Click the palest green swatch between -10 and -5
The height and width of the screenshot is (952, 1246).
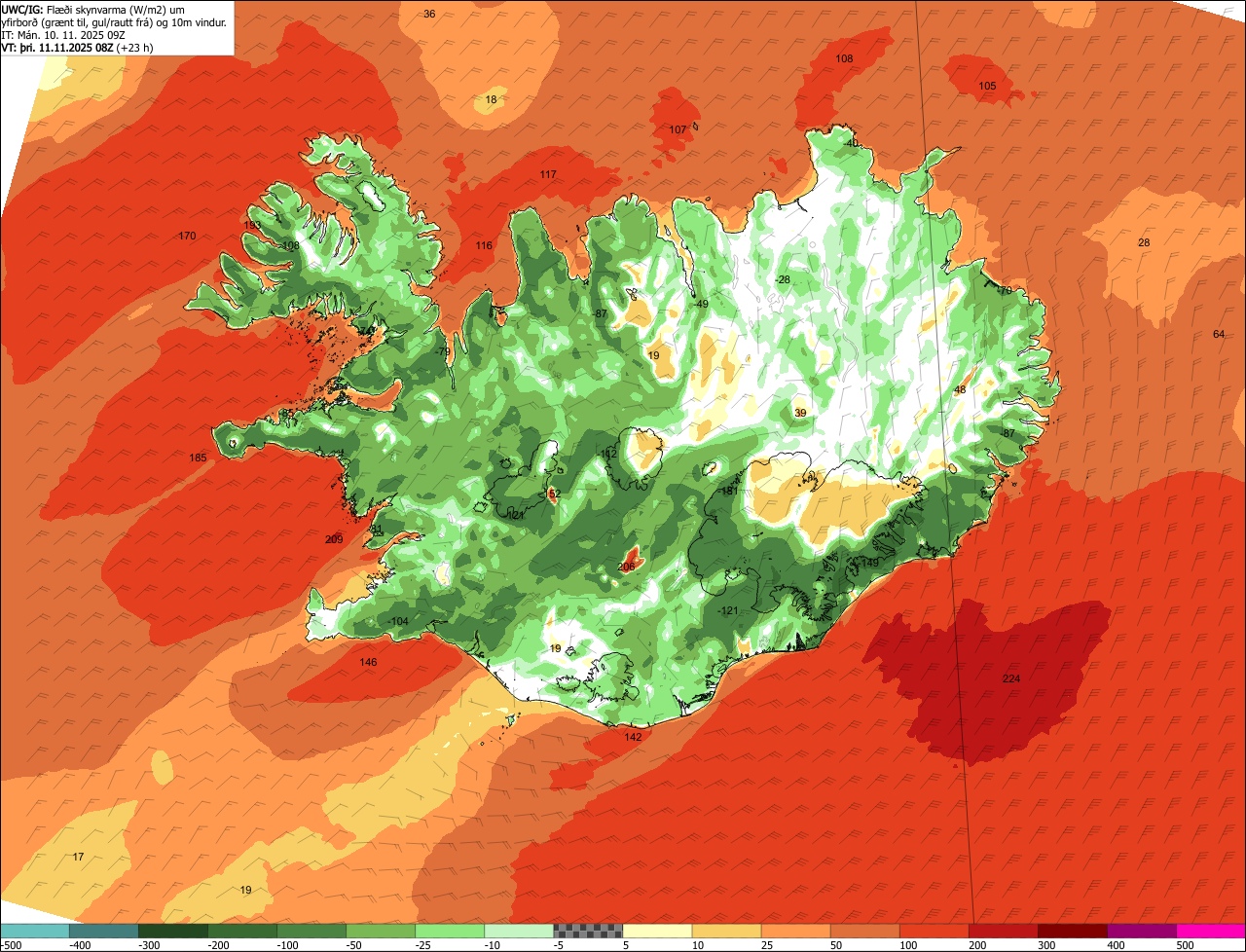[x=518, y=931]
